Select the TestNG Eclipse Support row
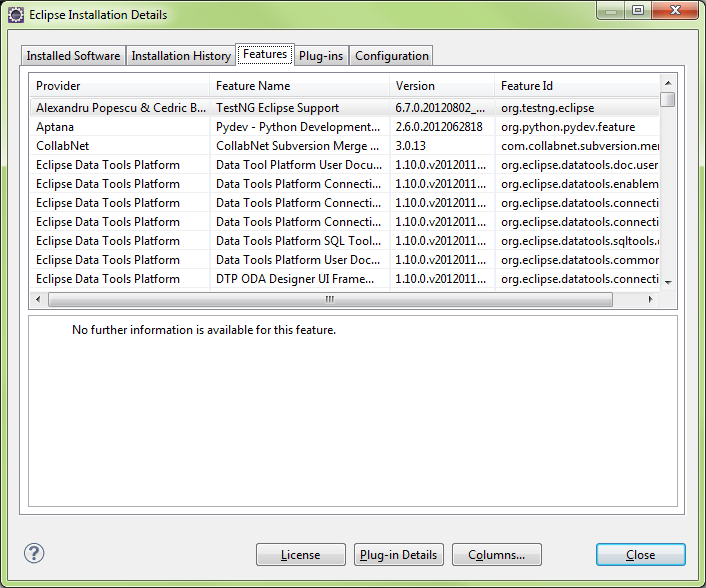The image size is (706, 588). click(298, 108)
